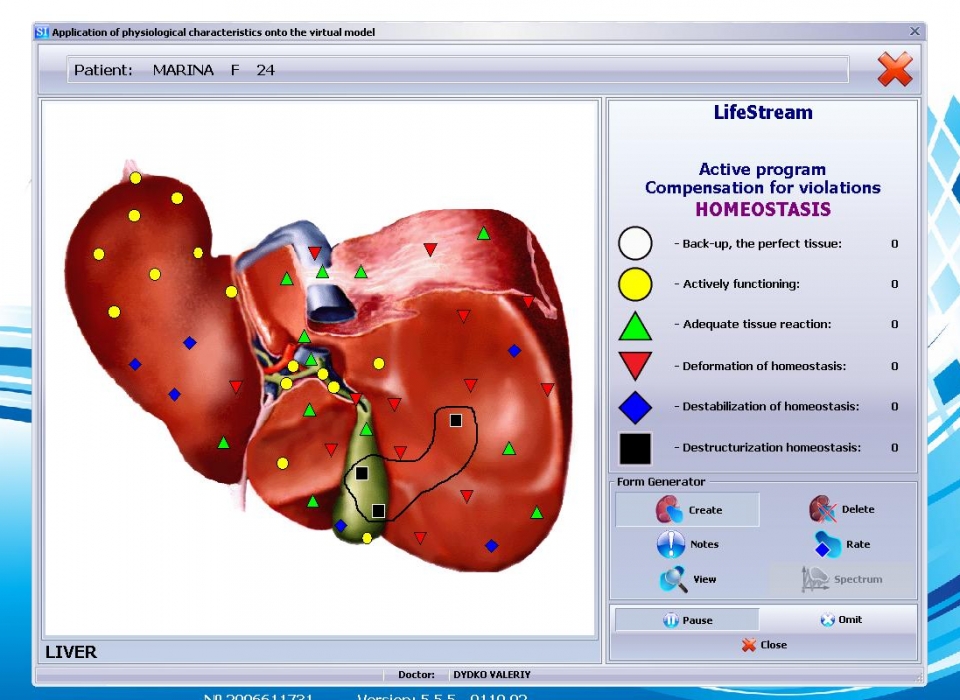Viewport: 960px width, 700px height.
Task: Choose the green triangle Adequate tissue reaction
Action: [x=635, y=326]
